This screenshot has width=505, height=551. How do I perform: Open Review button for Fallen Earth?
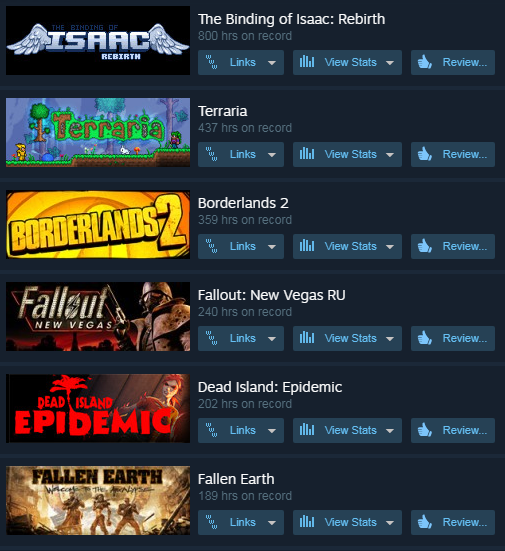click(453, 522)
